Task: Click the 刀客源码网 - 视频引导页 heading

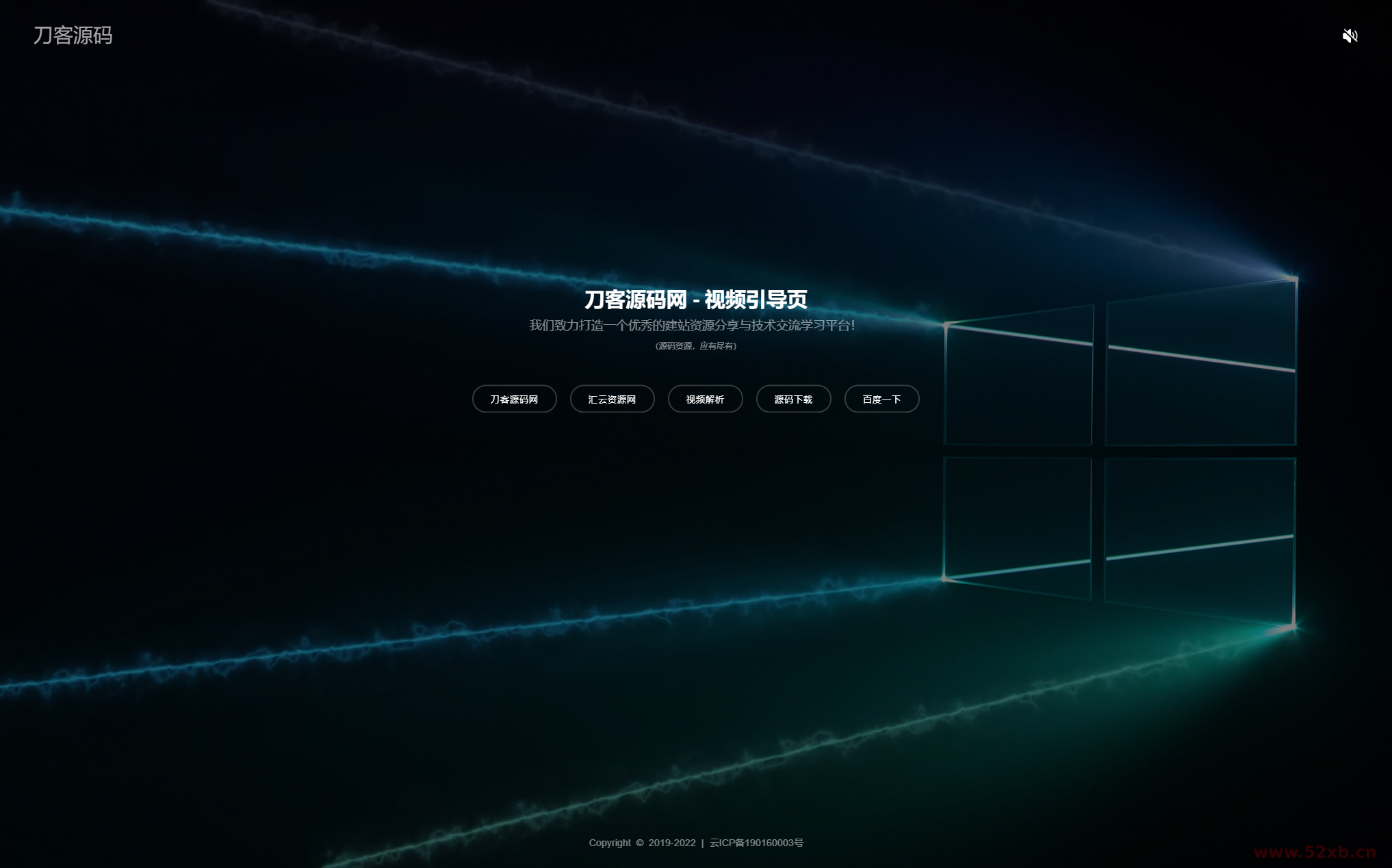Action: tap(695, 300)
